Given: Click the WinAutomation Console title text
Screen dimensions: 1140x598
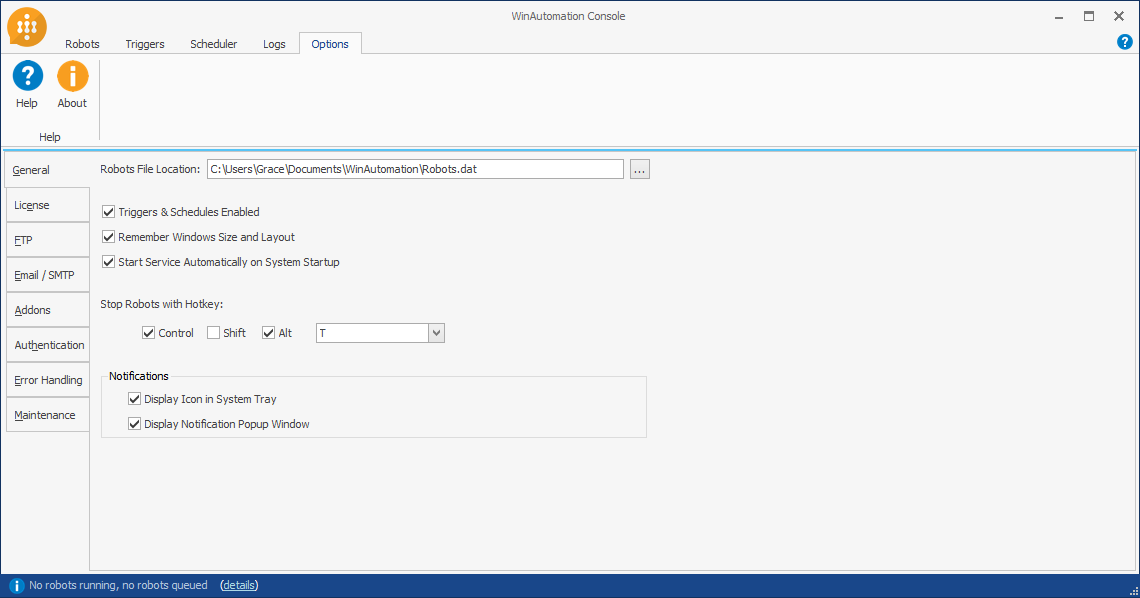Looking at the screenshot, I should pyautogui.click(x=569, y=16).
